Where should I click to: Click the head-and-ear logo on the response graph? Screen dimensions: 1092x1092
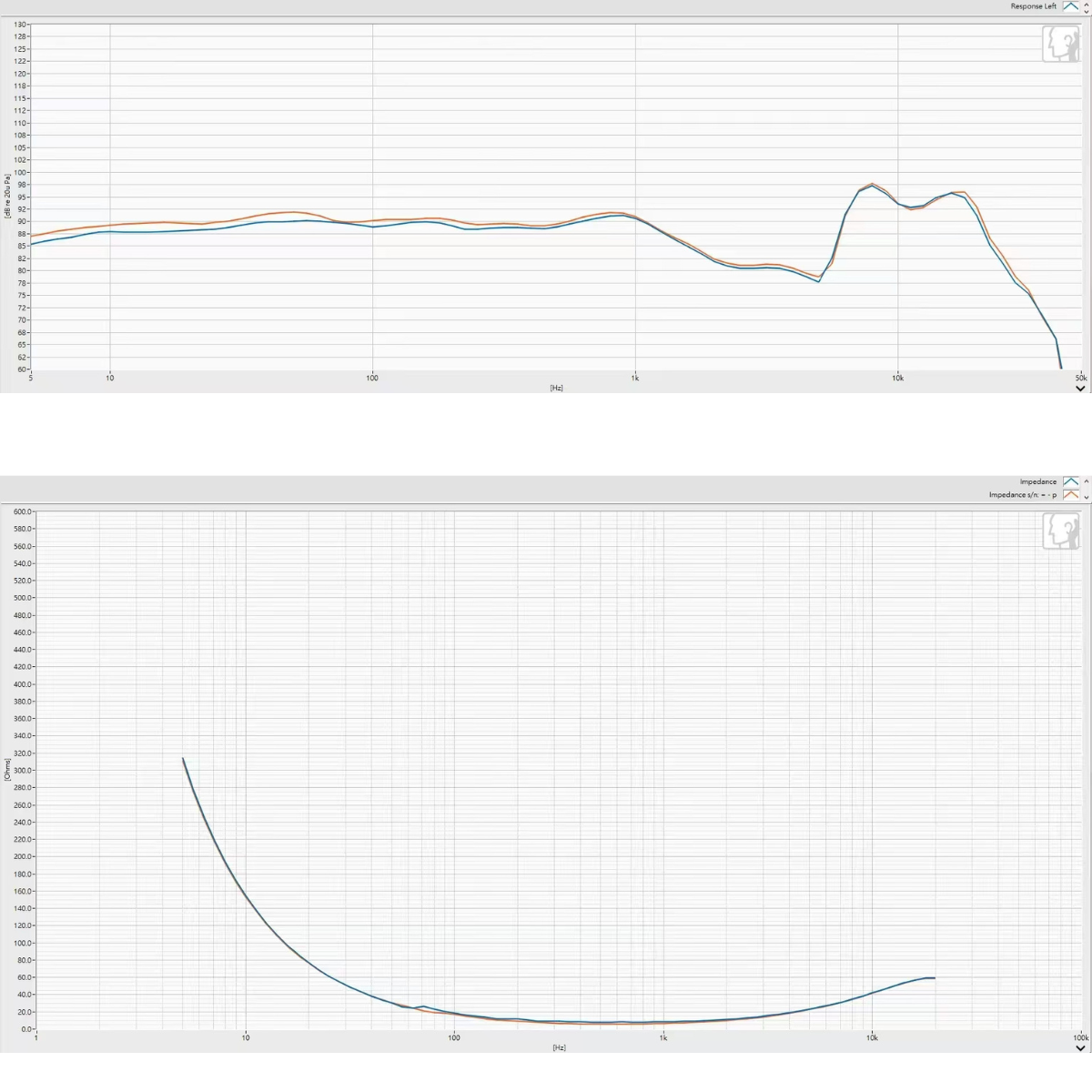click(1059, 44)
